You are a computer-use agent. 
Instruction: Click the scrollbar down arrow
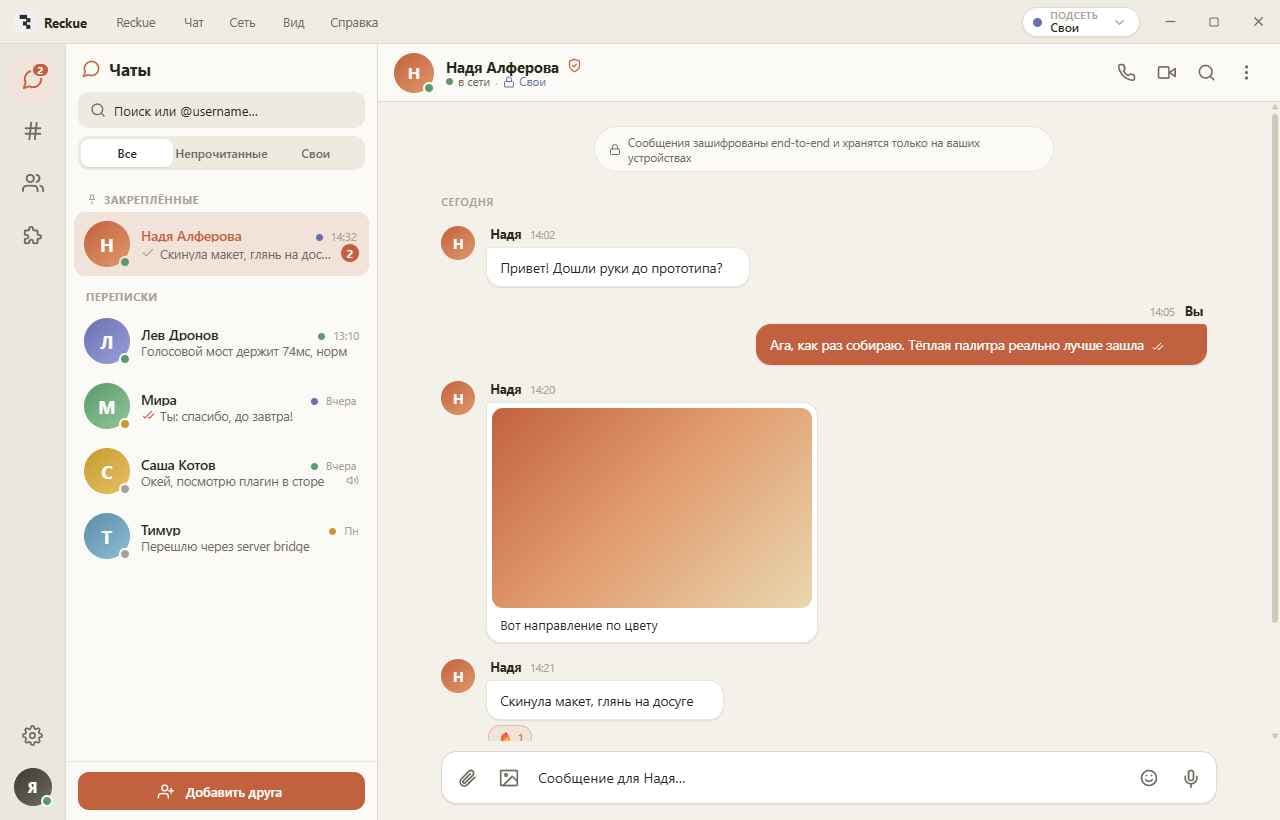(x=1274, y=736)
